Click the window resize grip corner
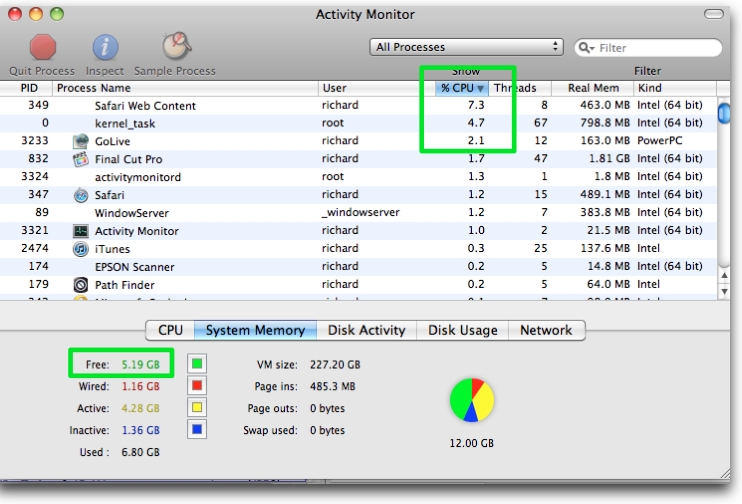This screenshot has height=504, width=742. [x=724, y=474]
